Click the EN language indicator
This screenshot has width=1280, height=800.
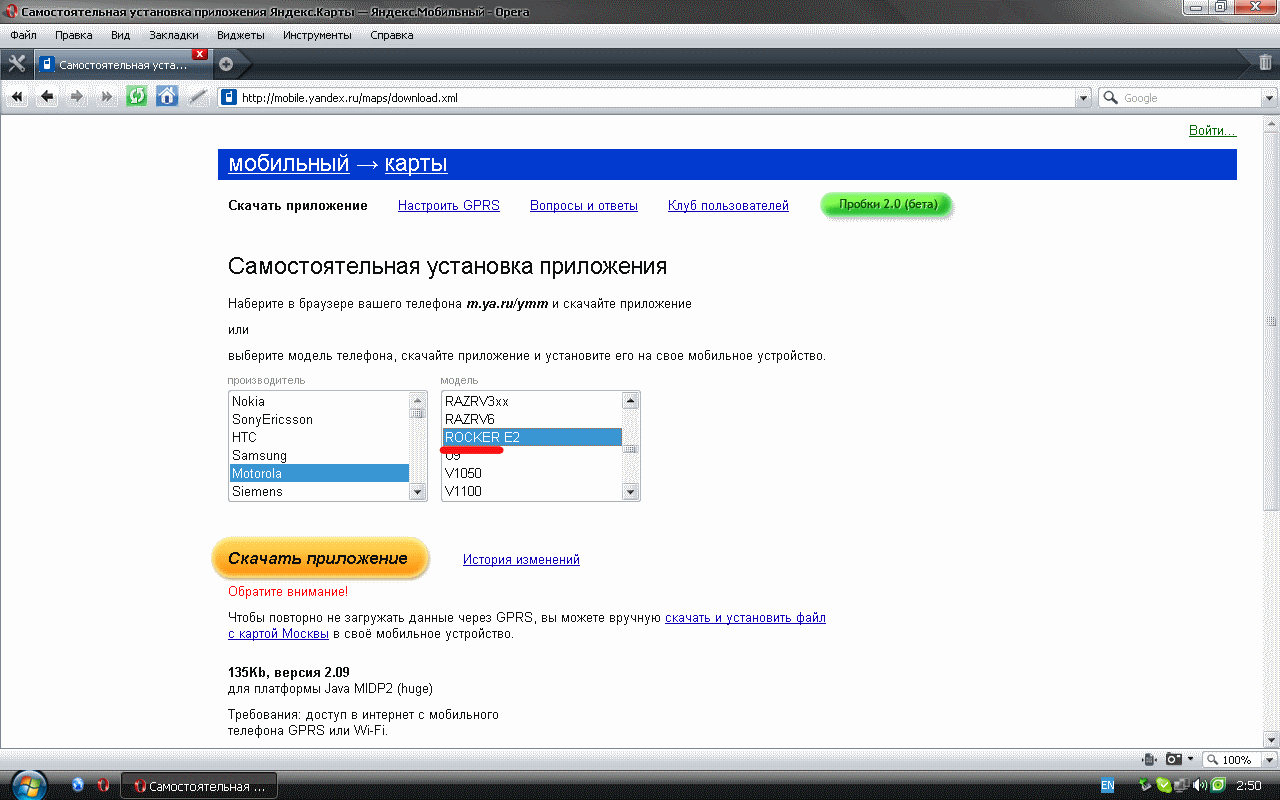(x=1107, y=786)
